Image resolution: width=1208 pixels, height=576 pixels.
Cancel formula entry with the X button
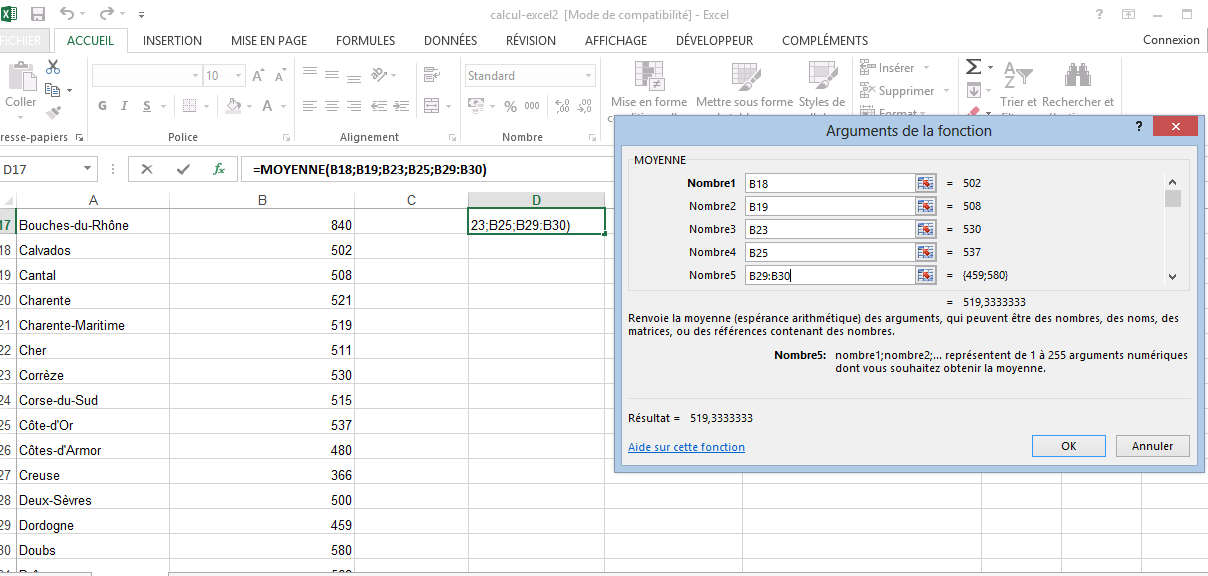click(x=147, y=169)
